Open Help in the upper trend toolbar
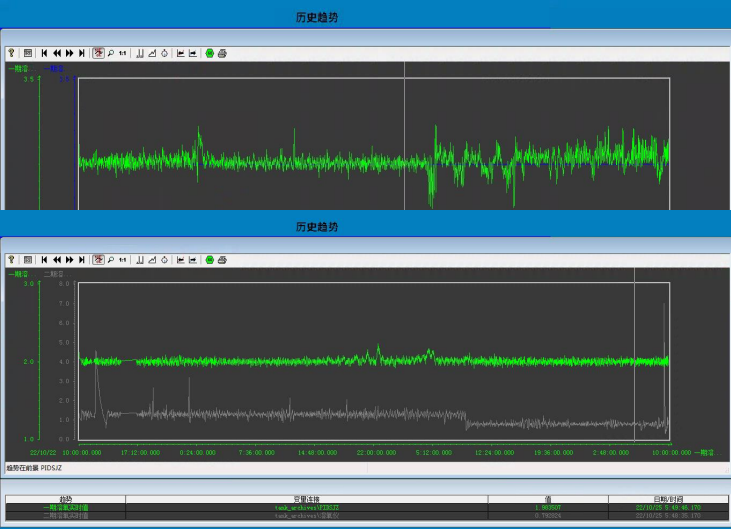The width and height of the screenshot is (731, 529). (x=12, y=53)
